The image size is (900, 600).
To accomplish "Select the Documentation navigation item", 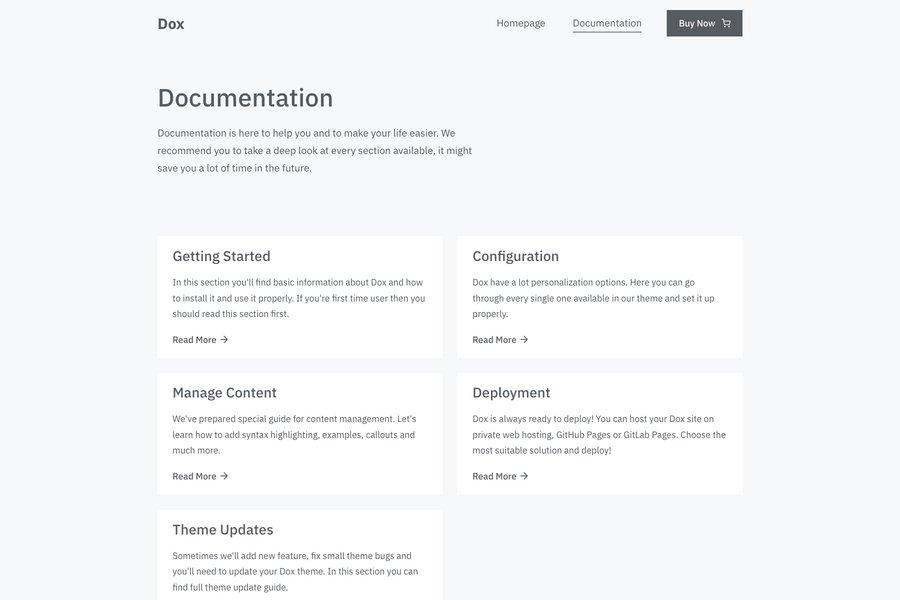I will point(606,20).
